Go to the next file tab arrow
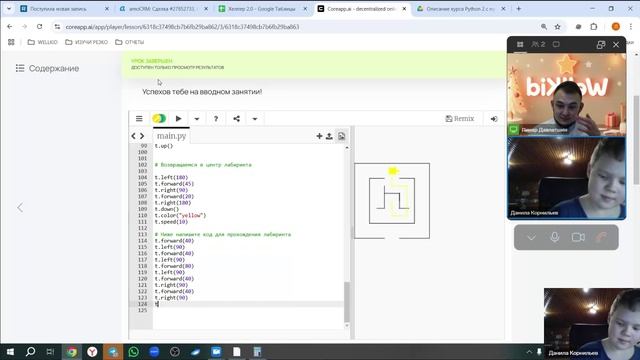Viewport: 640px width, 360px height. tap(142, 136)
